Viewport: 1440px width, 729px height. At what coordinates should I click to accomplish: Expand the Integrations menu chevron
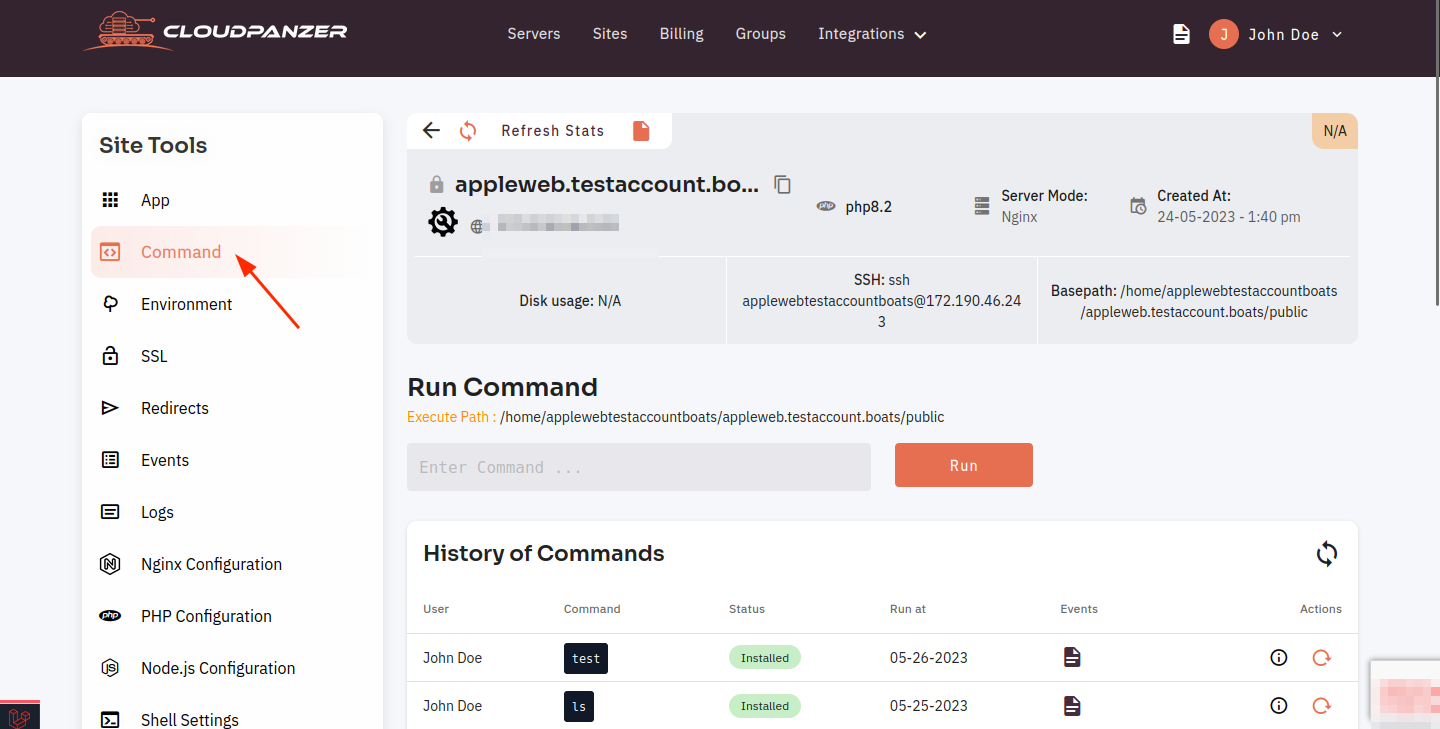coord(920,35)
